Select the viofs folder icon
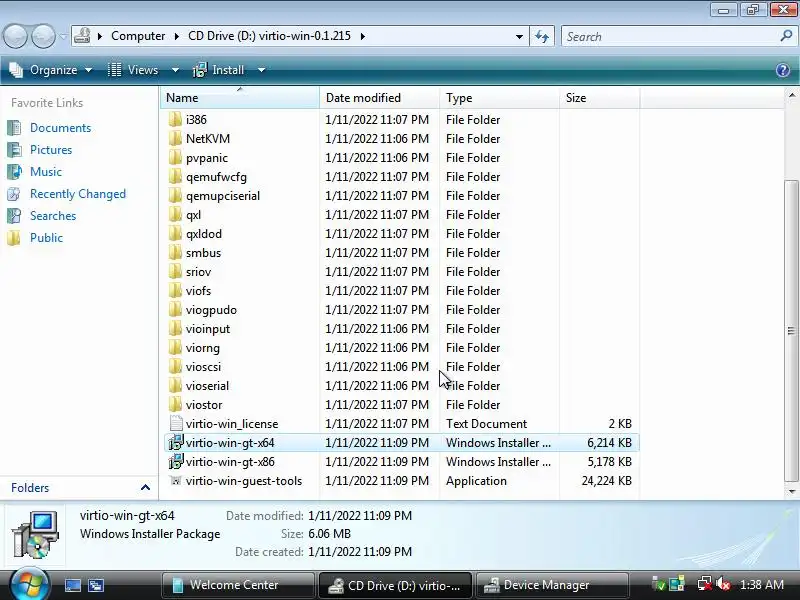The image size is (800, 600). (x=175, y=290)
